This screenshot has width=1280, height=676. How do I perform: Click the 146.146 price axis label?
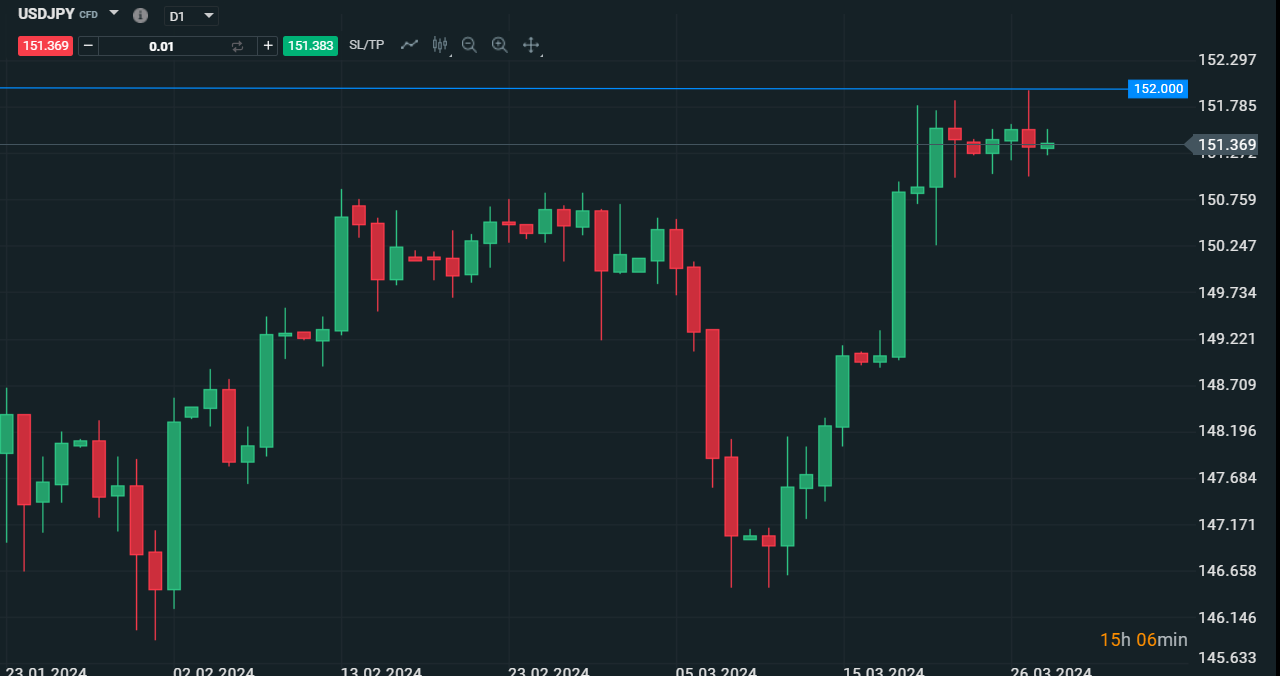click(x=1227, y=618)
